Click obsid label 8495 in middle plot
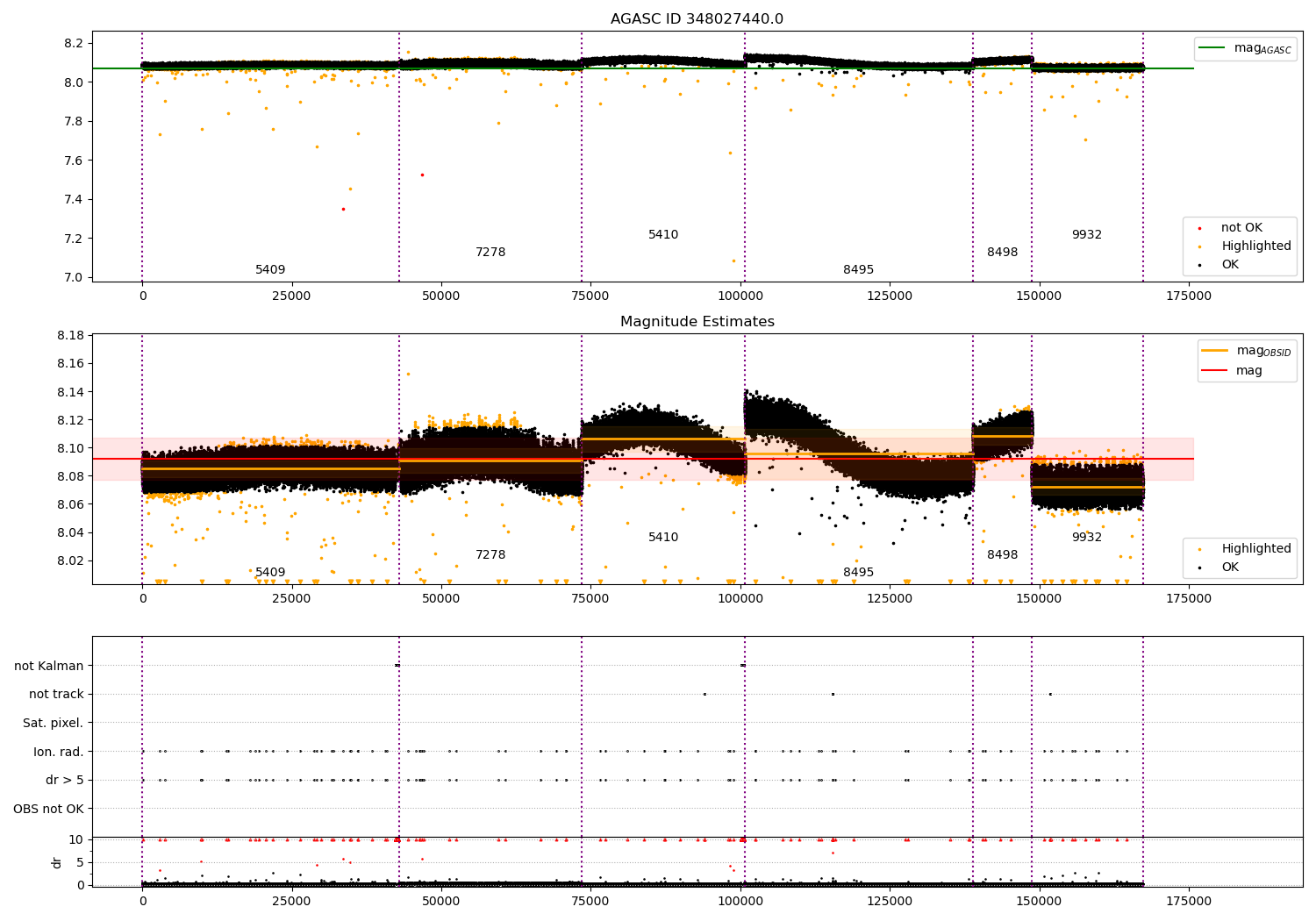 tap(858, 573)
